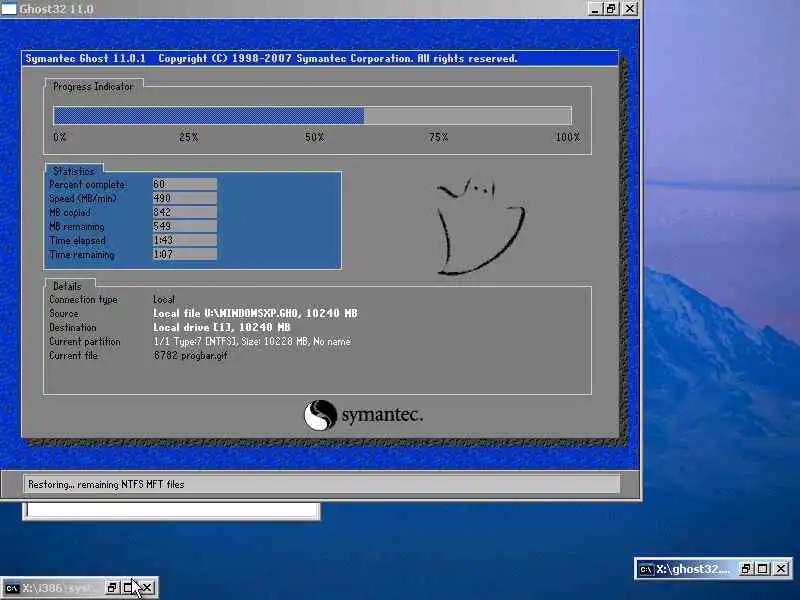Maximize the minimized X:\ghost32 window
This screenshot has width=800, height=600.
pyautogui.click(x=763, y=568)
